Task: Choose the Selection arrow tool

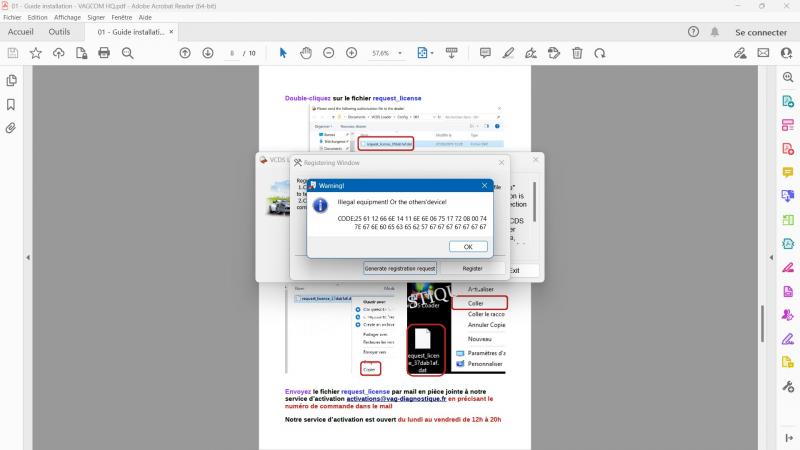Action: point(283,53)
